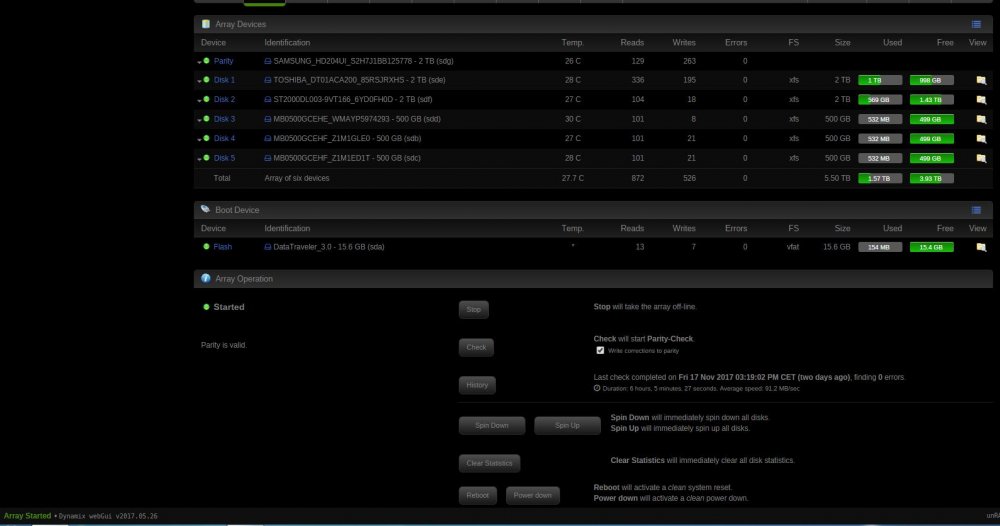The width and height of the screenshot is (1000, 526).
Task: Browse Disk 2 folder view icon
Action: 982,100
